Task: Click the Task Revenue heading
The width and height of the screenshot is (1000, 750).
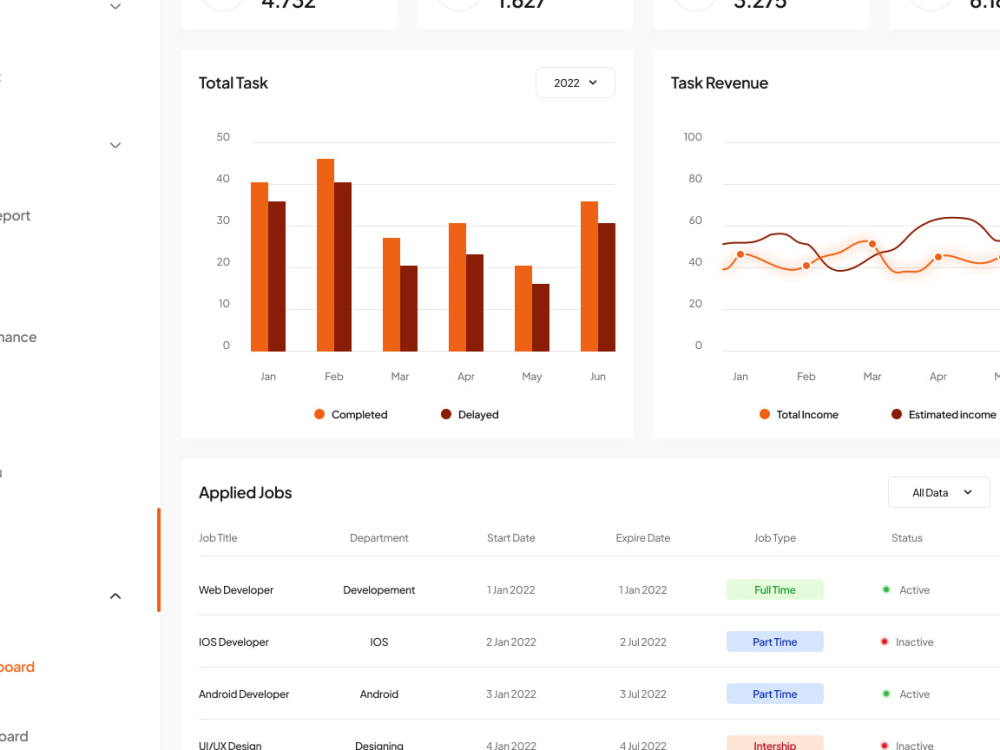Action: [719, 83]
